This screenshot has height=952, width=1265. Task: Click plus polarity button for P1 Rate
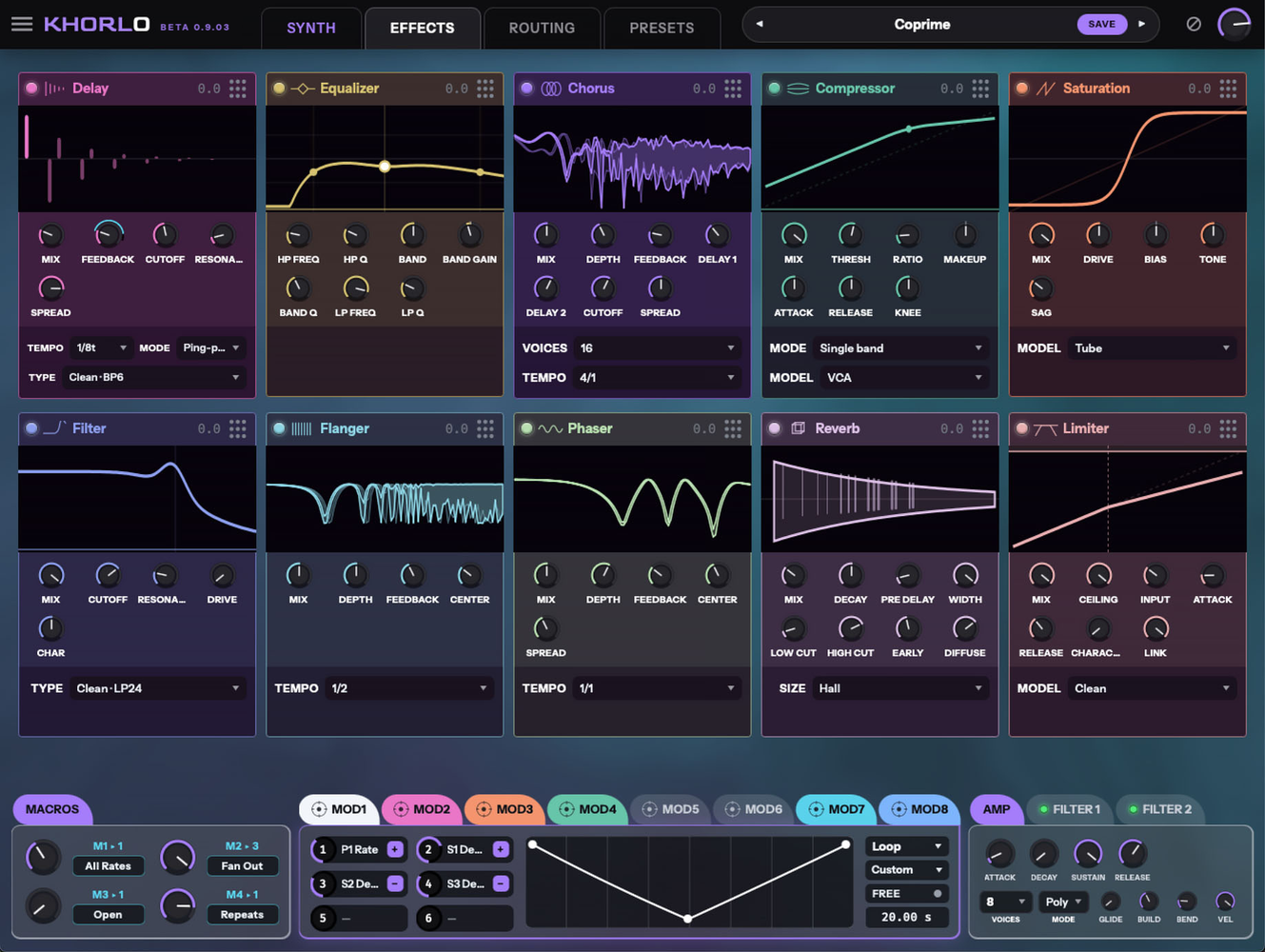pyautogui.click(x=395, y=849)
